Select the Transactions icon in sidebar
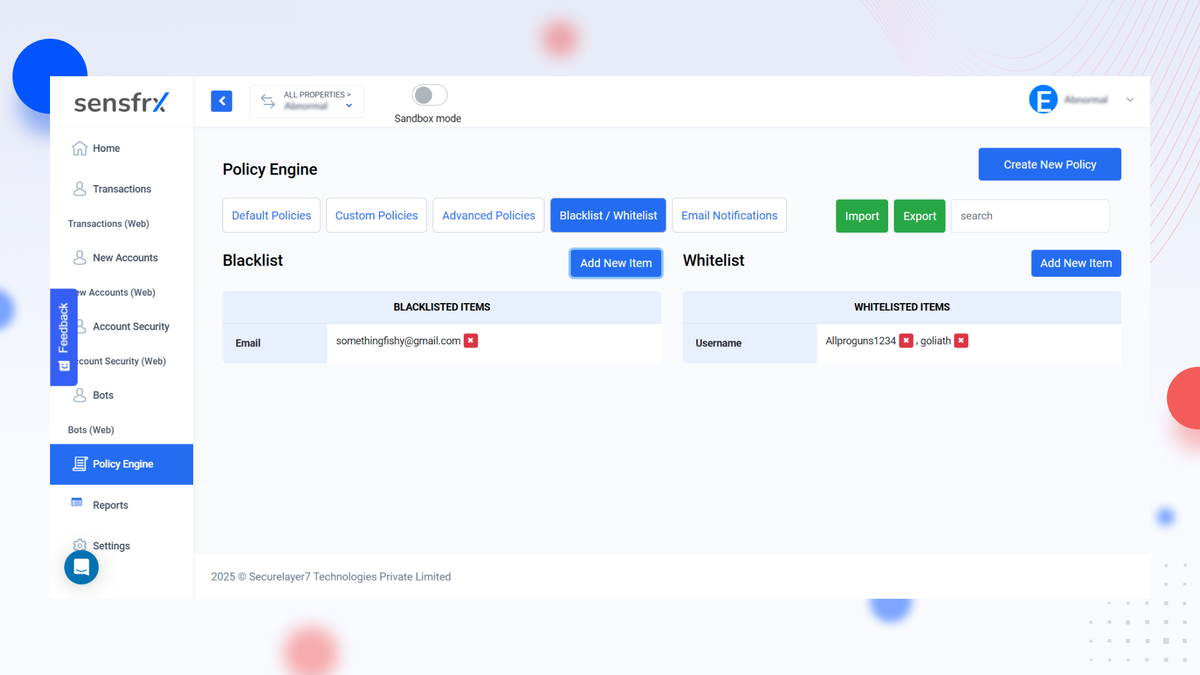Viewport: 1200px width, 675px height. pyautogui.click(x=80, y=188)
